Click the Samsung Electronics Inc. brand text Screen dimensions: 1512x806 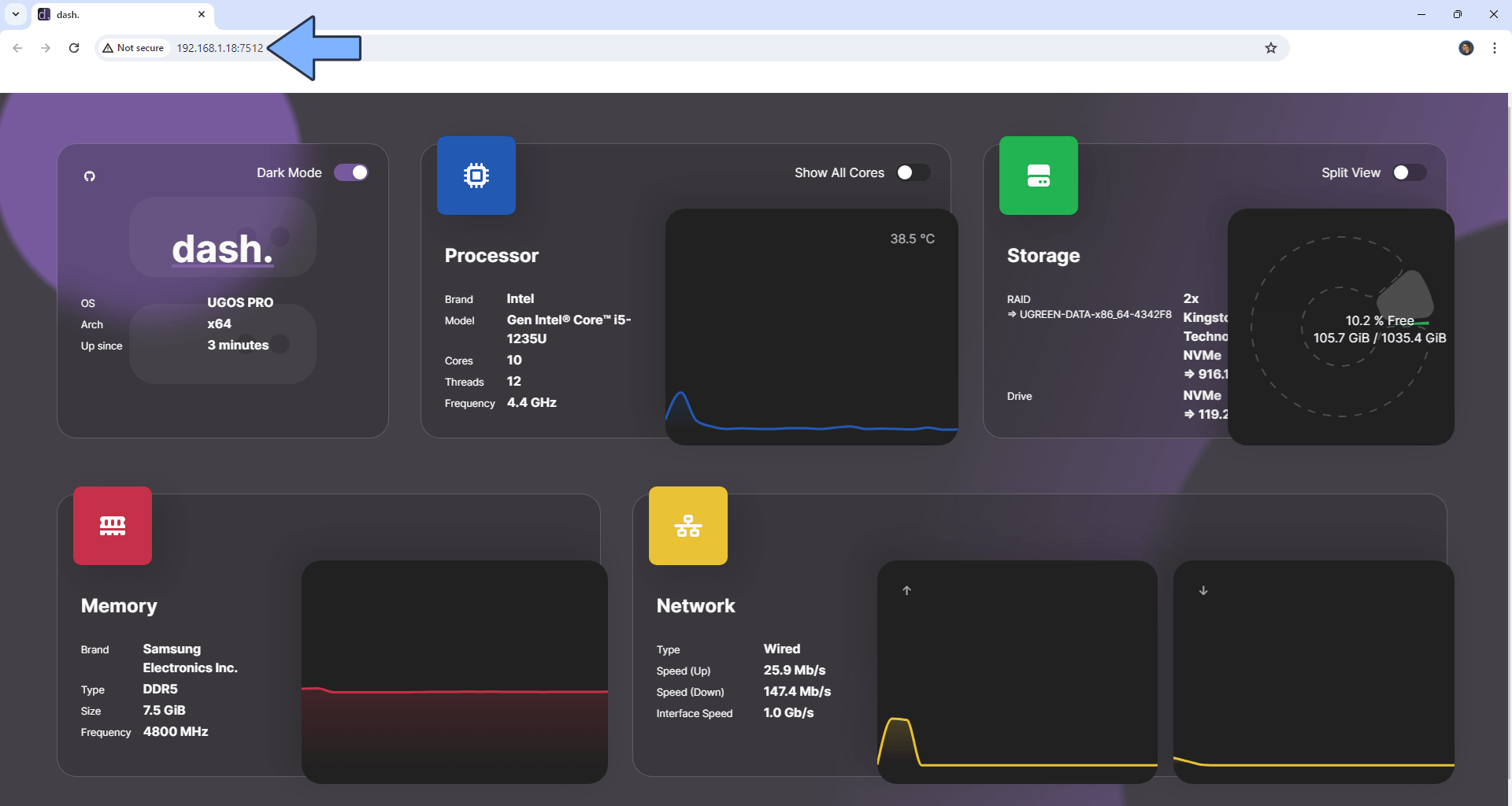pos(190,658)
